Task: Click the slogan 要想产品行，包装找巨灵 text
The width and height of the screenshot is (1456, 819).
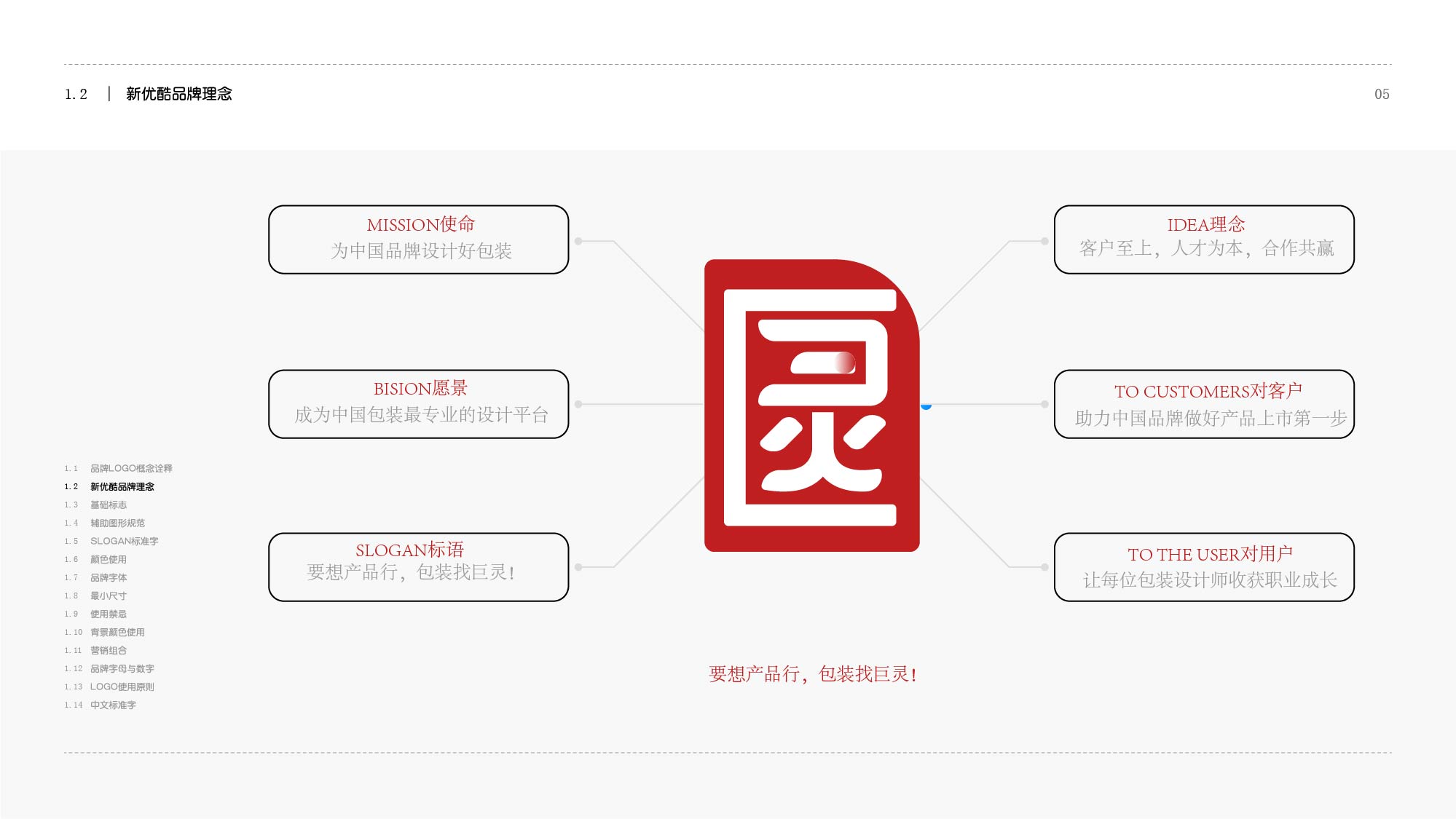Action: 812,675
